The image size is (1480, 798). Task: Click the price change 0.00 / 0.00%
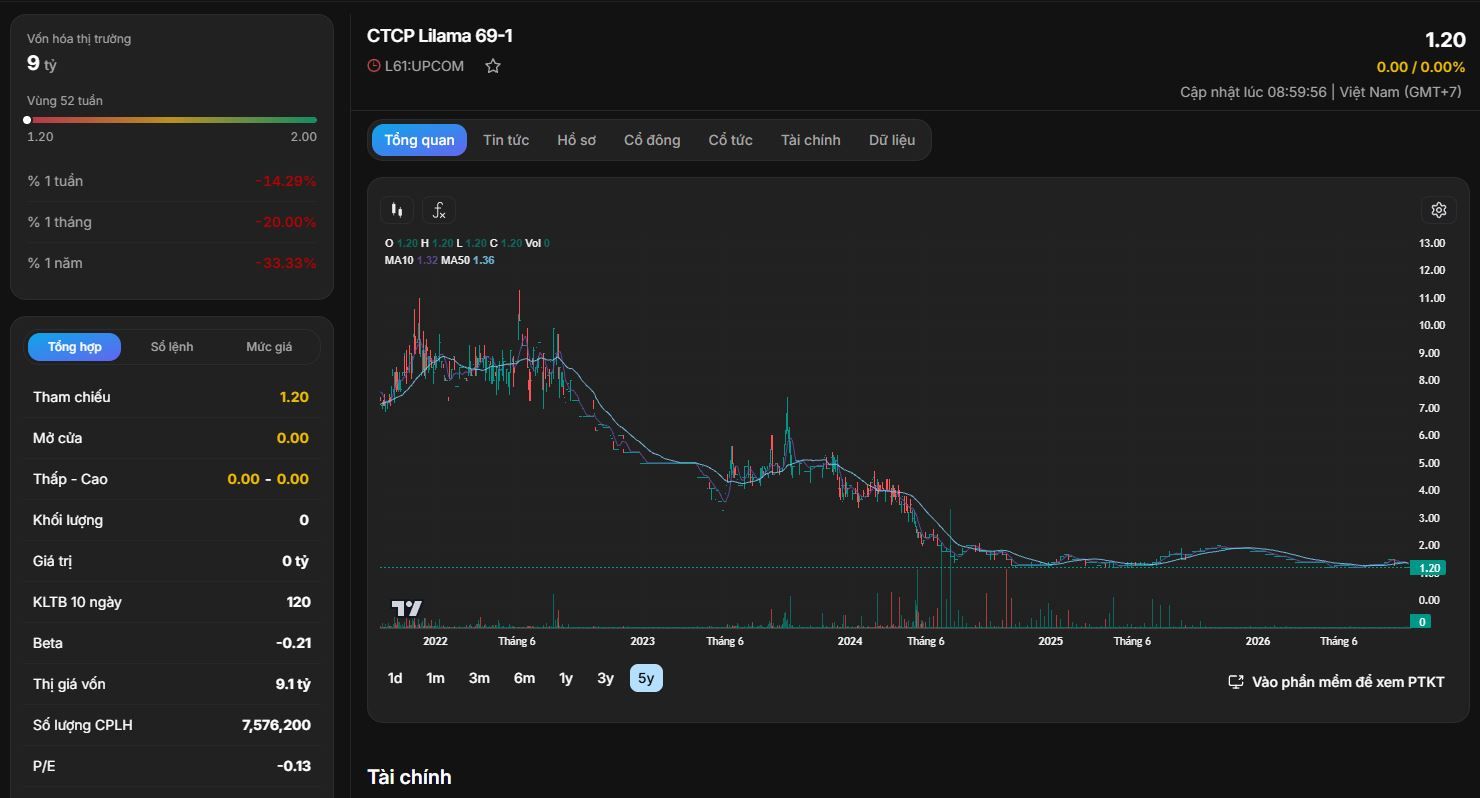[x=1421, y=67]
